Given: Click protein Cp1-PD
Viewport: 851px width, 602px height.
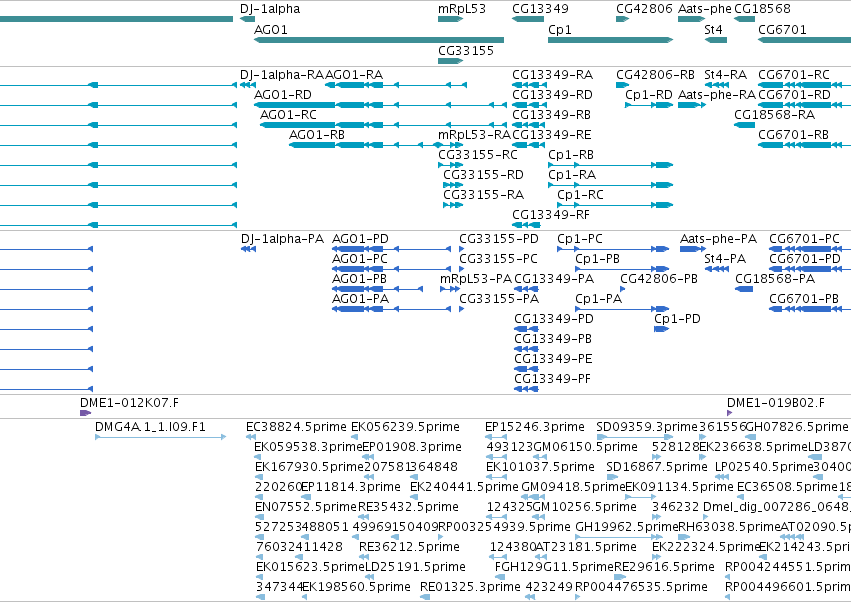Looking at the screenshot, I should click(677, 319).
